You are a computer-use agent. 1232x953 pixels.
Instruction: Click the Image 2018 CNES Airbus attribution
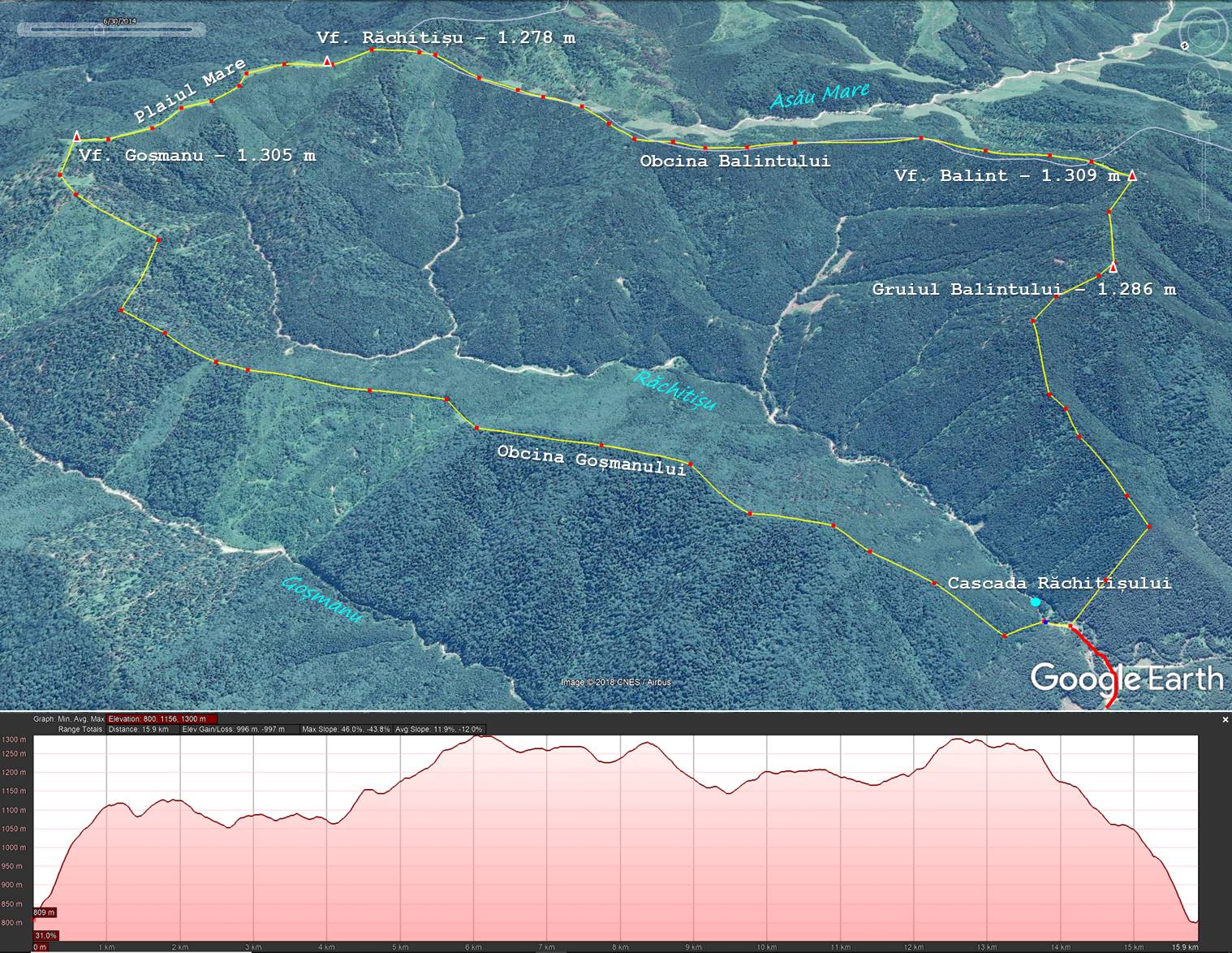pyautogui.click(x=616, y=682)
